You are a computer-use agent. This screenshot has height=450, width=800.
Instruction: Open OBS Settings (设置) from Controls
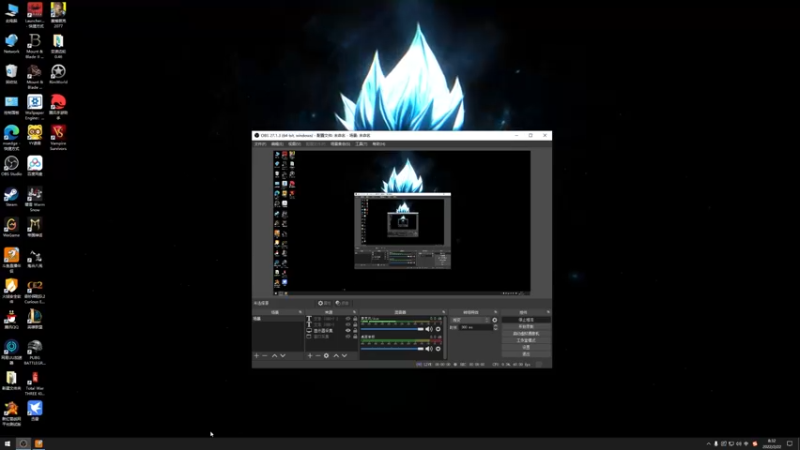[x=526, y=347]
